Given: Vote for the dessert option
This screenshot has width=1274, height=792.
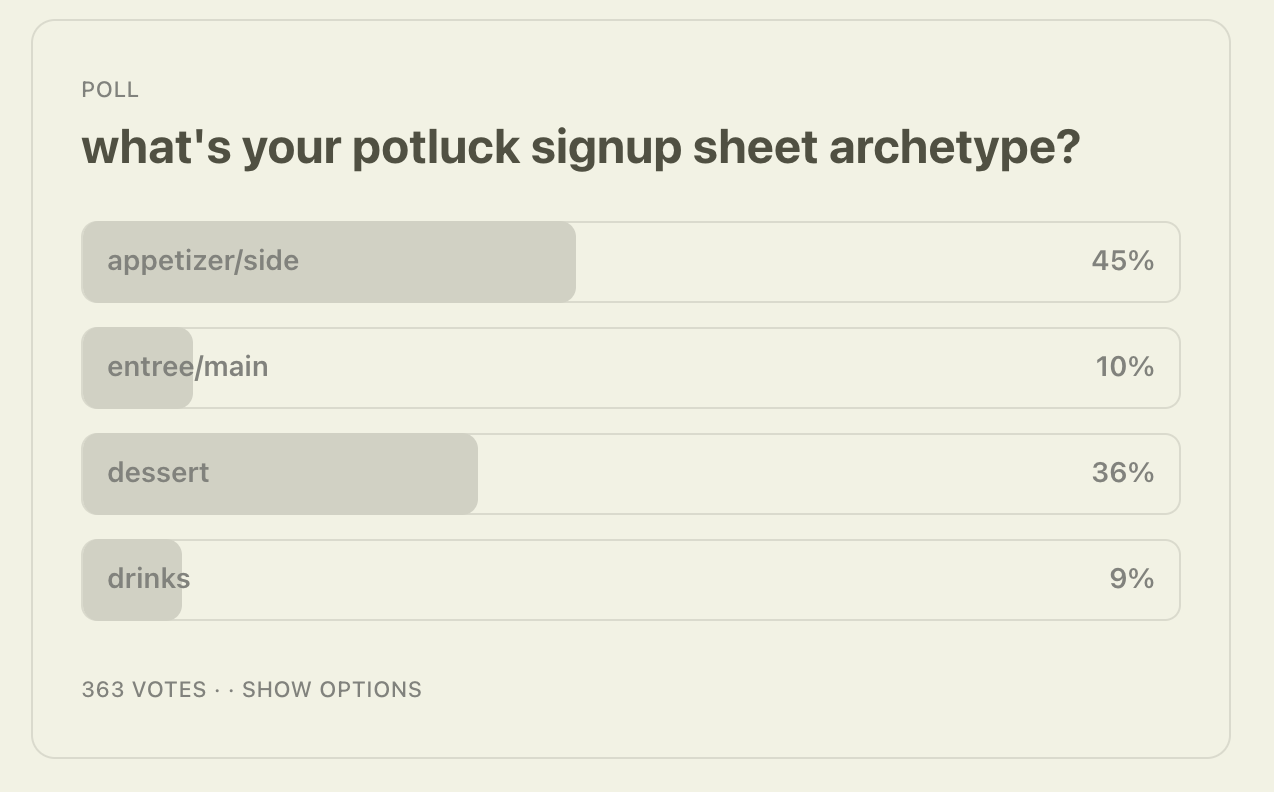Looking at the screenshot, I should point(630,474).
